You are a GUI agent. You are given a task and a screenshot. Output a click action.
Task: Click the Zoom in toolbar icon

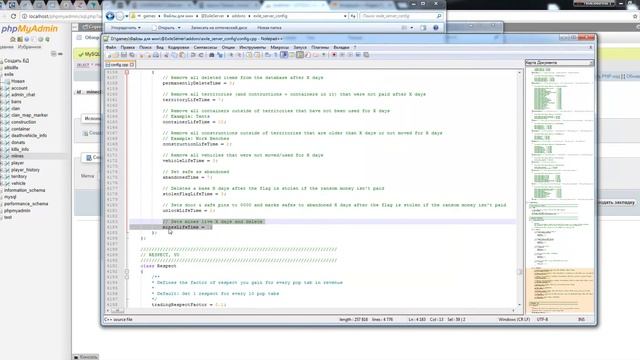(x=231, y=55)
